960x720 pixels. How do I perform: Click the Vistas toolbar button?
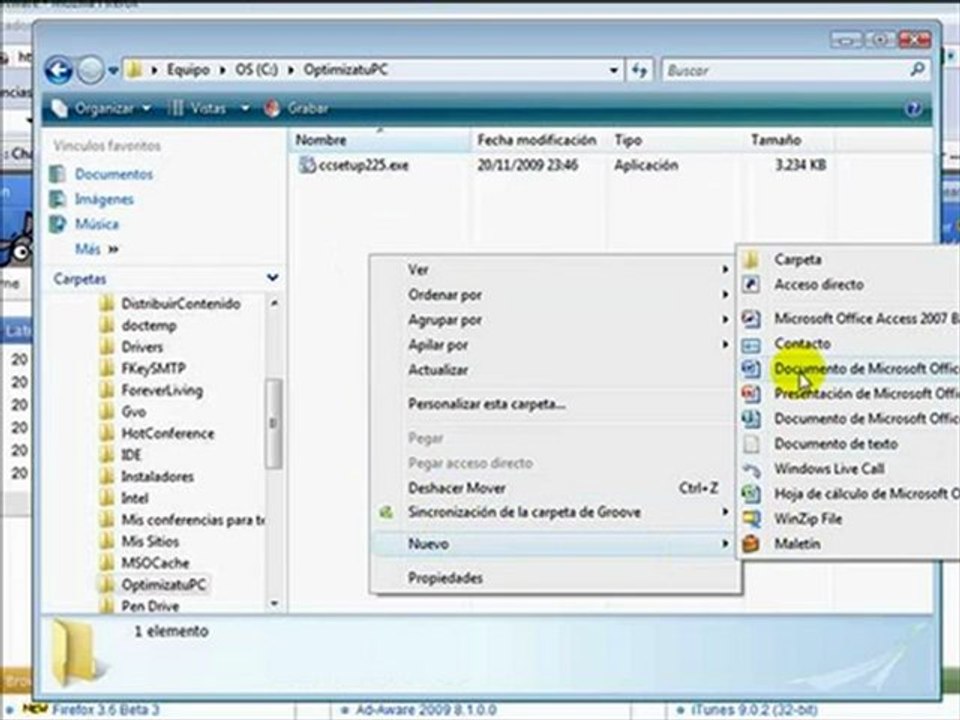(x=198, y=108)
